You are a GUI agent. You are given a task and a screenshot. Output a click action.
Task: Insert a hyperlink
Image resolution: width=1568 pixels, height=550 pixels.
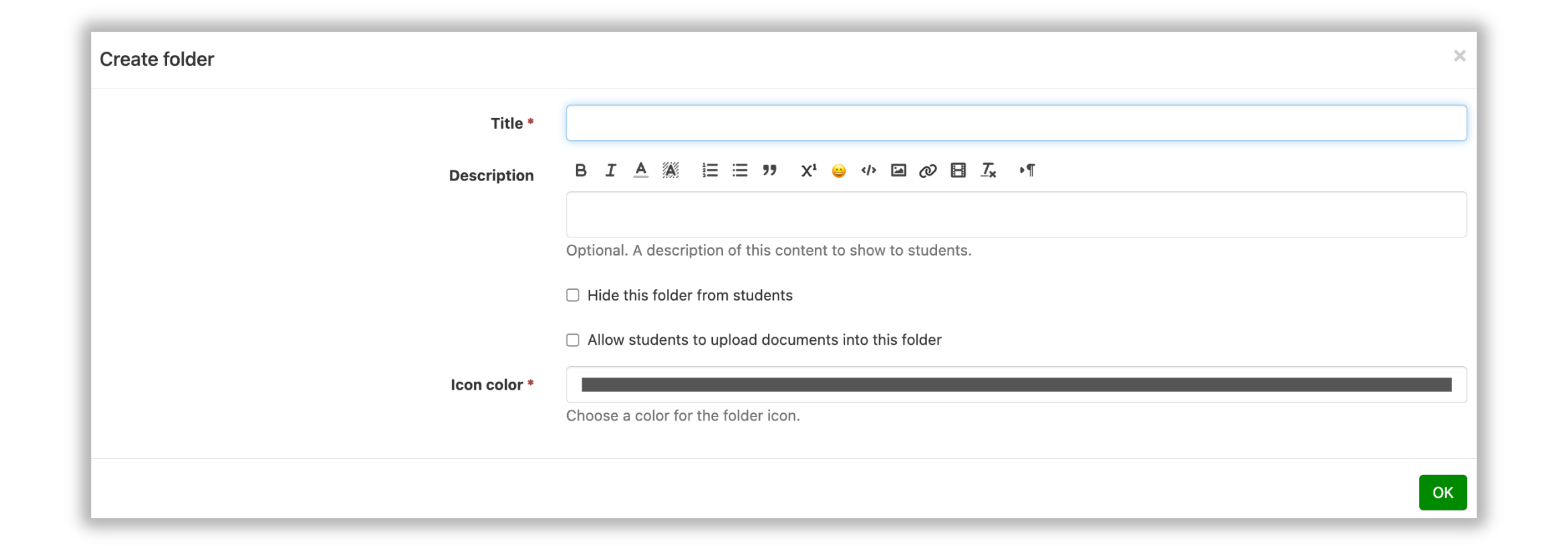click(x=928, y=170)
